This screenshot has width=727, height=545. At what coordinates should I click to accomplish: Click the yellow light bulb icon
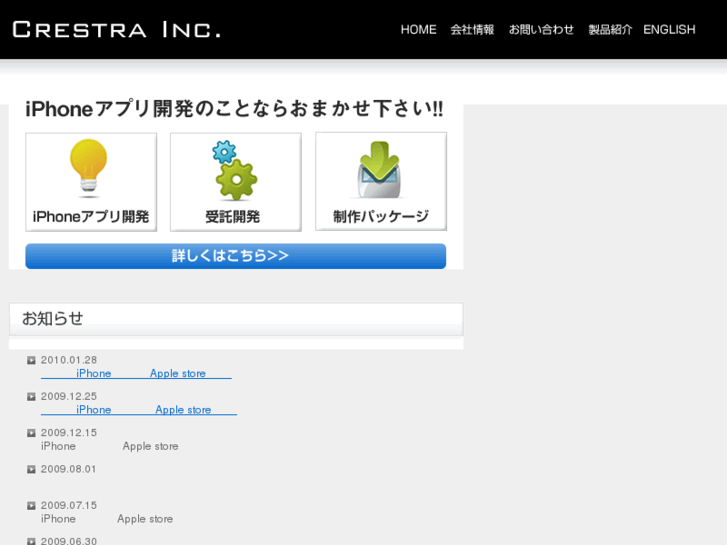(x=89, y=167)
